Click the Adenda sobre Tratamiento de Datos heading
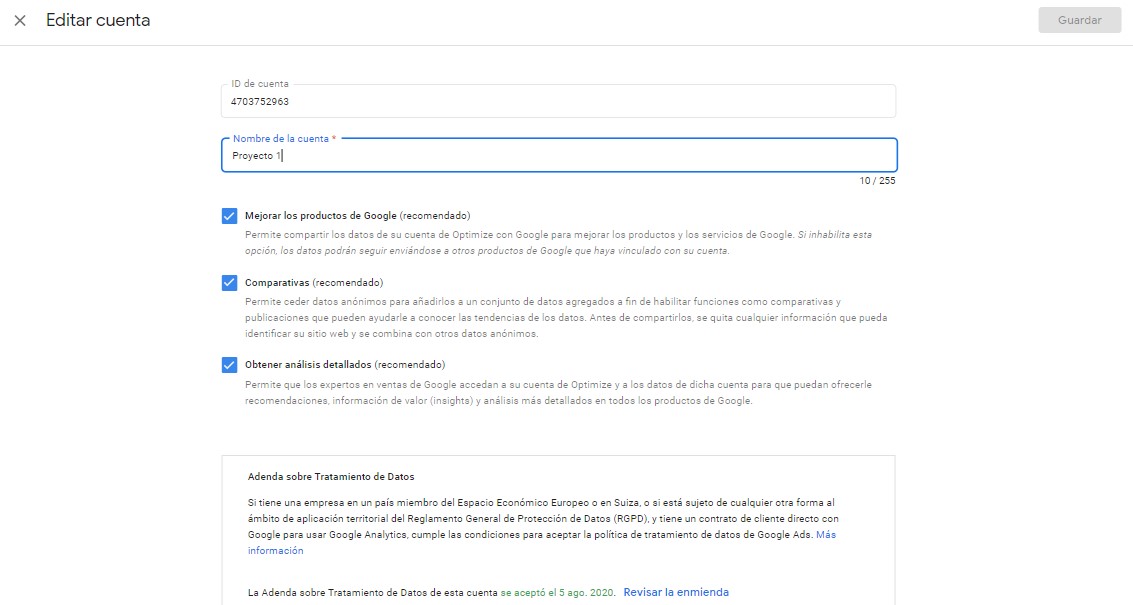The width and height of the screenshot is (1133, 605). click(x=331, y=477)
